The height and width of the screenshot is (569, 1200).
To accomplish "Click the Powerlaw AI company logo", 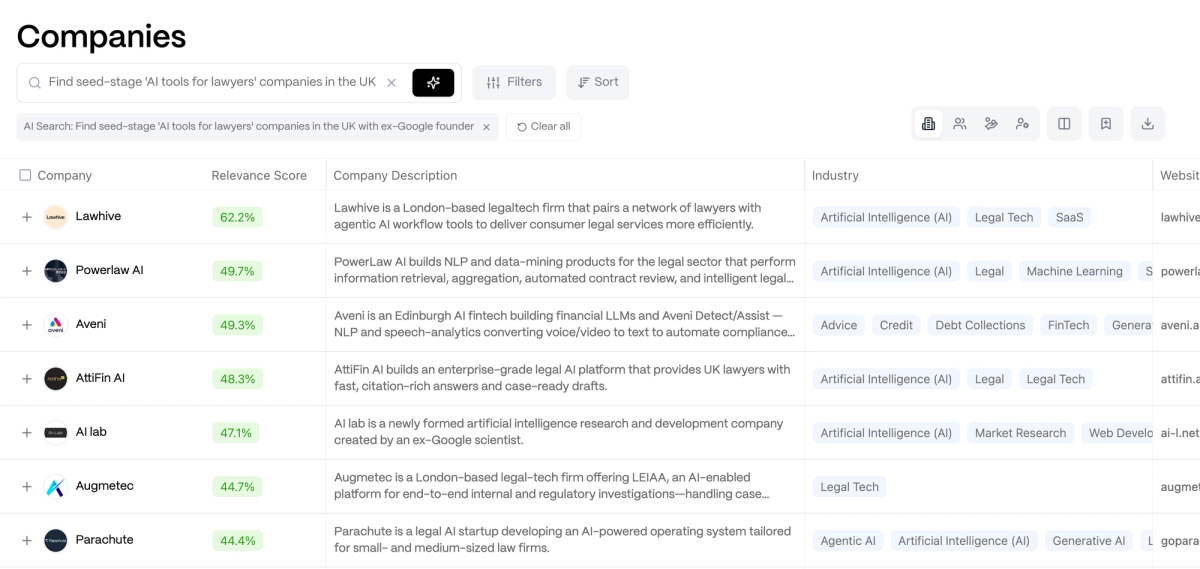I will (56, 271).
